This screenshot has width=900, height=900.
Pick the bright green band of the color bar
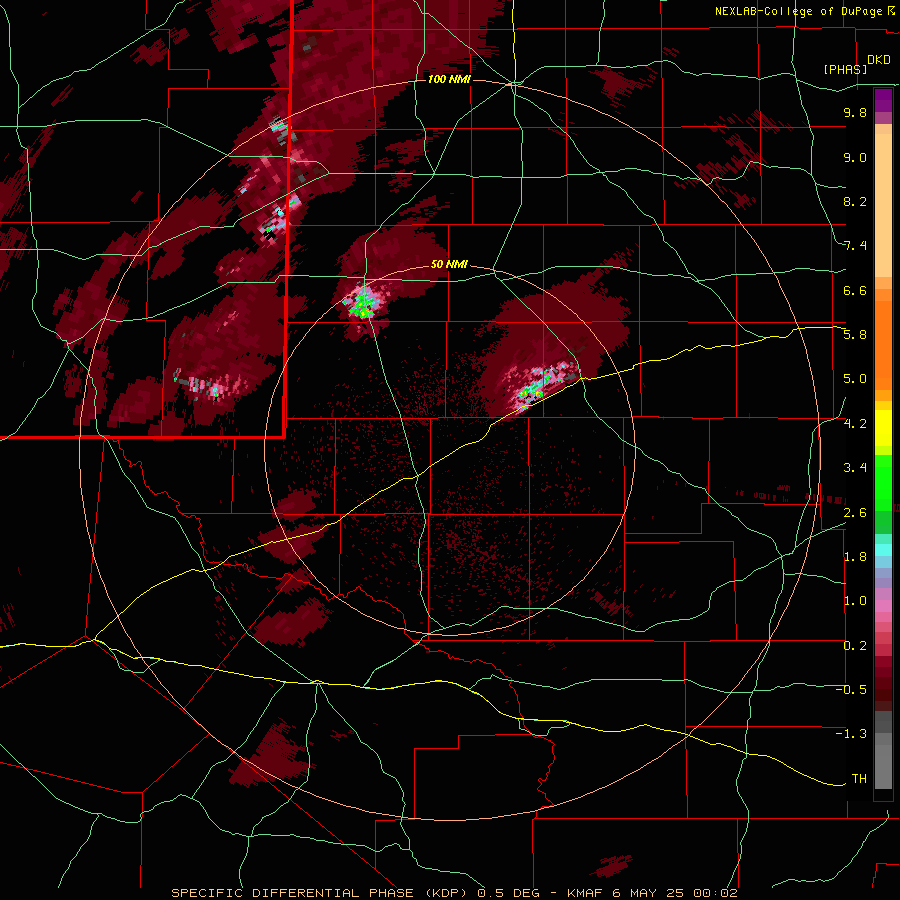click(x=883, y=483)
